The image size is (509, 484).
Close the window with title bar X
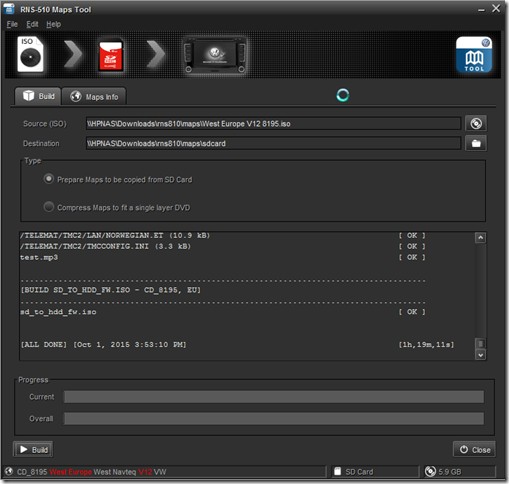tap(496, 8)
